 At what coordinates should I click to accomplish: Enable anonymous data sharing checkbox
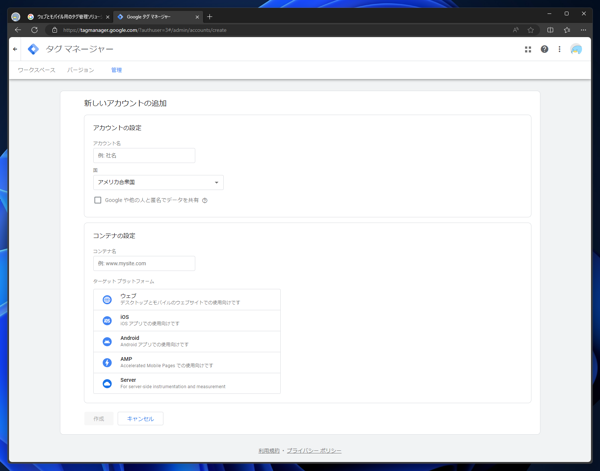click(98, 200)
